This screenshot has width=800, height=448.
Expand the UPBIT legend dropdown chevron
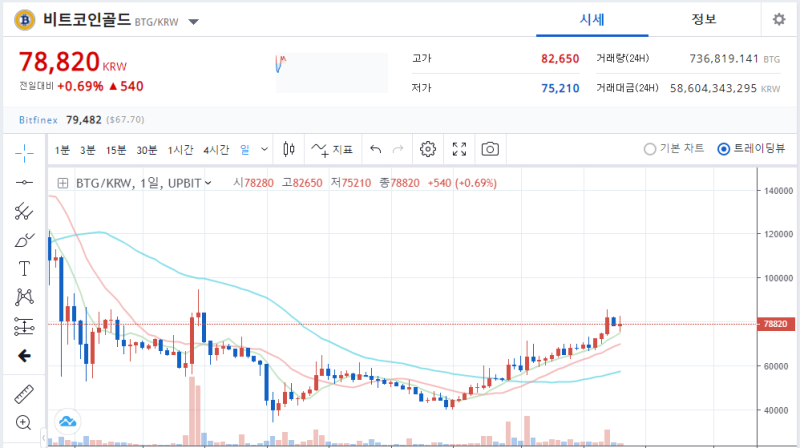pyautogui.click(x=208, y=183)
